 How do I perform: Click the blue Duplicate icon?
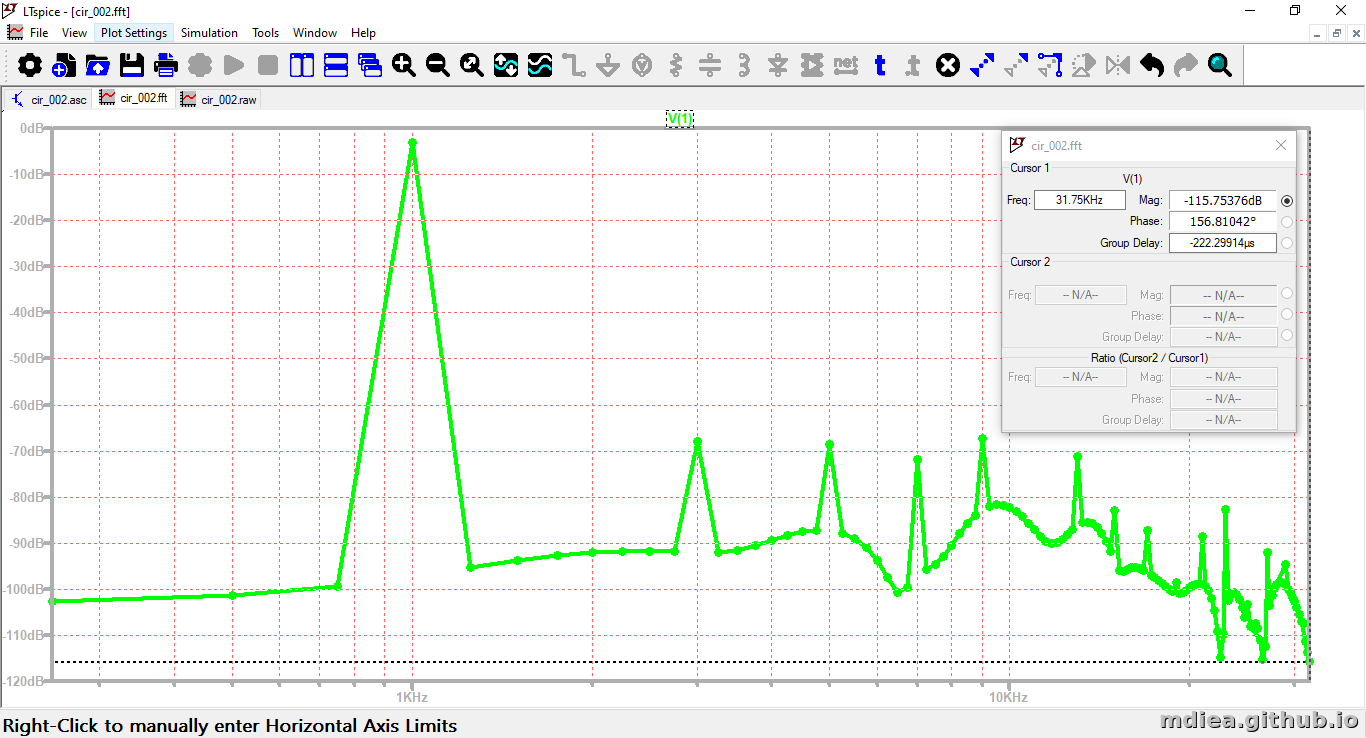click(x=982, y=66)
